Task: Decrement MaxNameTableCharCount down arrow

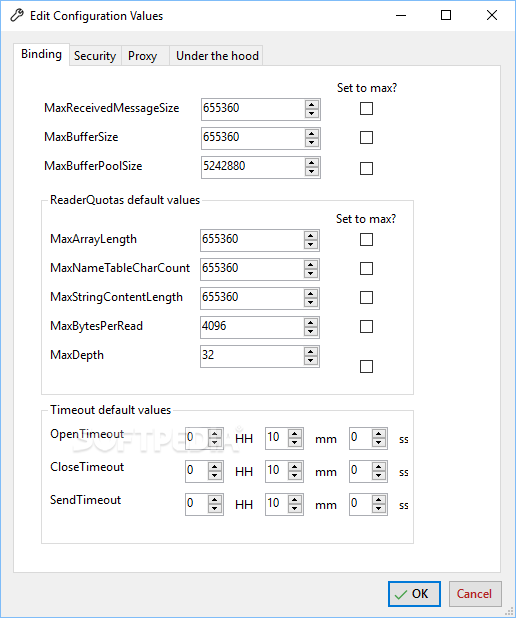Action: click(311, 274)
